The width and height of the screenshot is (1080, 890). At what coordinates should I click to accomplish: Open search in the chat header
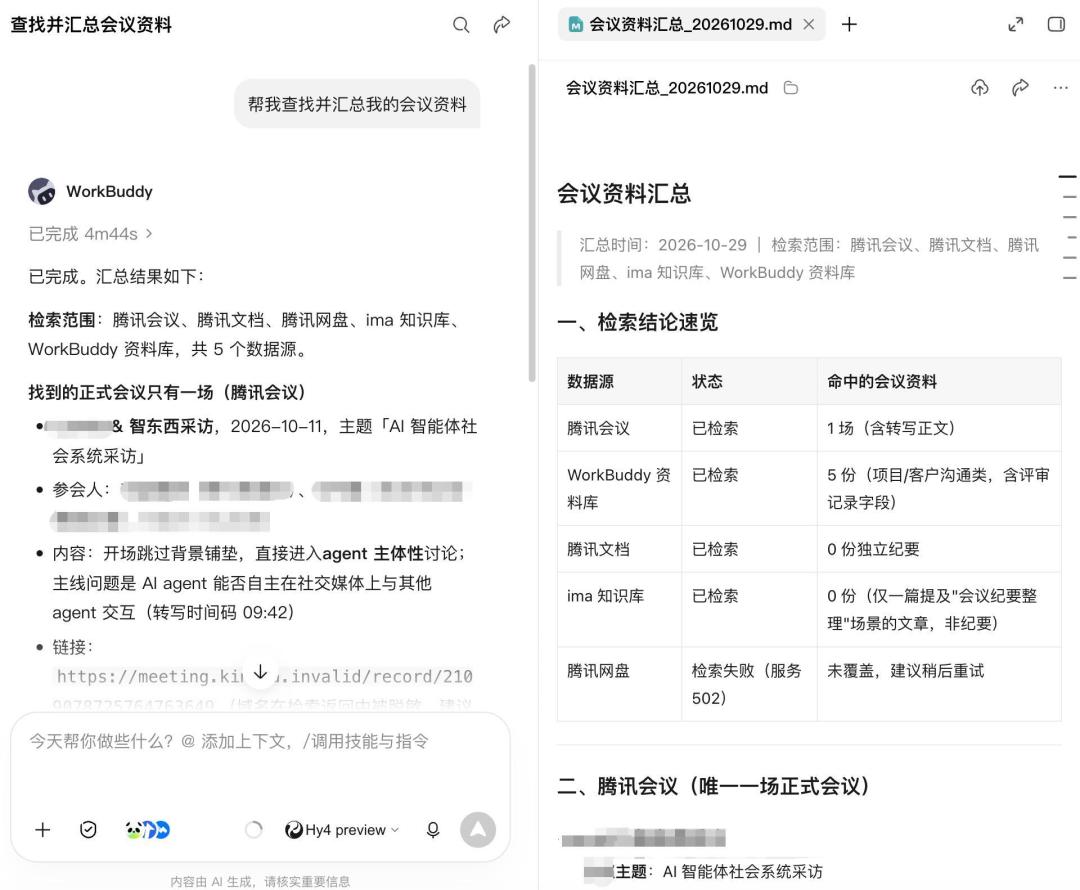pos(461,25)
